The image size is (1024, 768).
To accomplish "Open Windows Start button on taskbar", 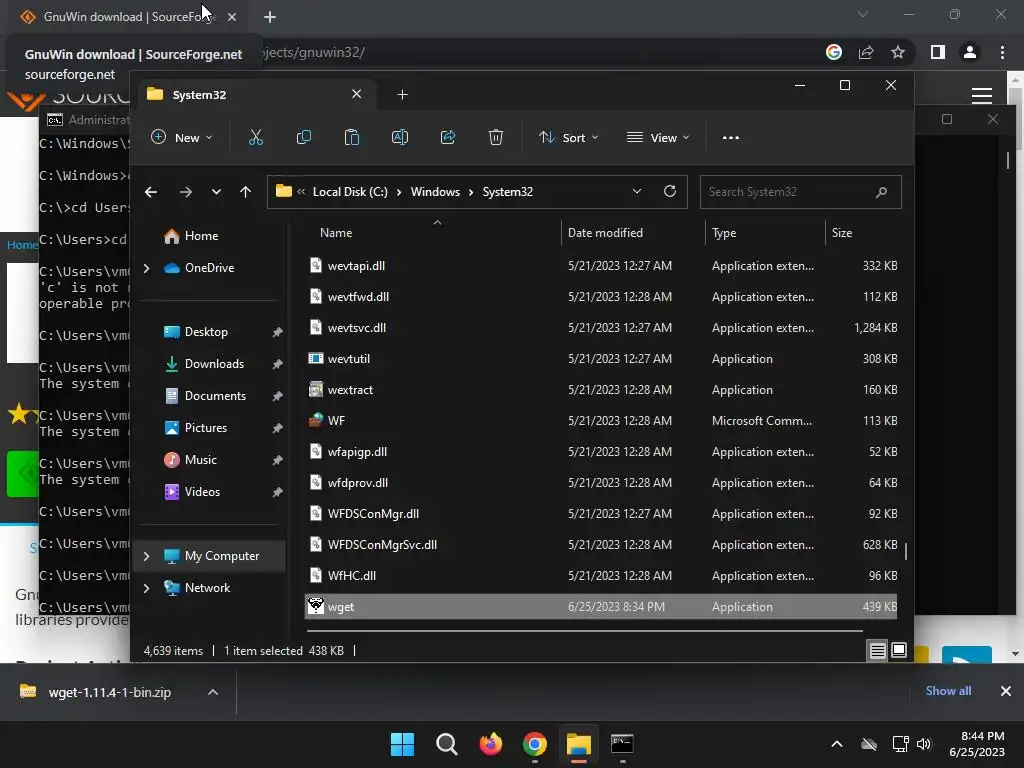I will (402, 744).
